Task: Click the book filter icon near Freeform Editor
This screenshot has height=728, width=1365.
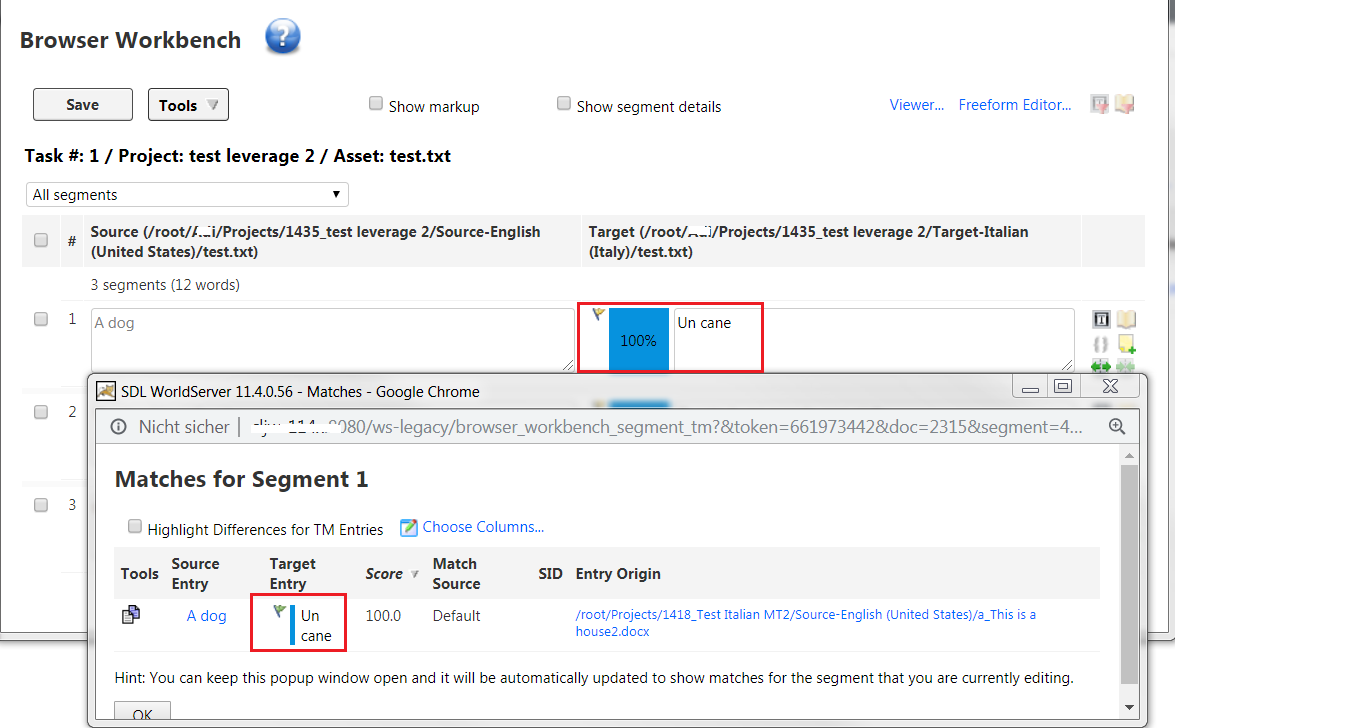Action: point(1125,104)
